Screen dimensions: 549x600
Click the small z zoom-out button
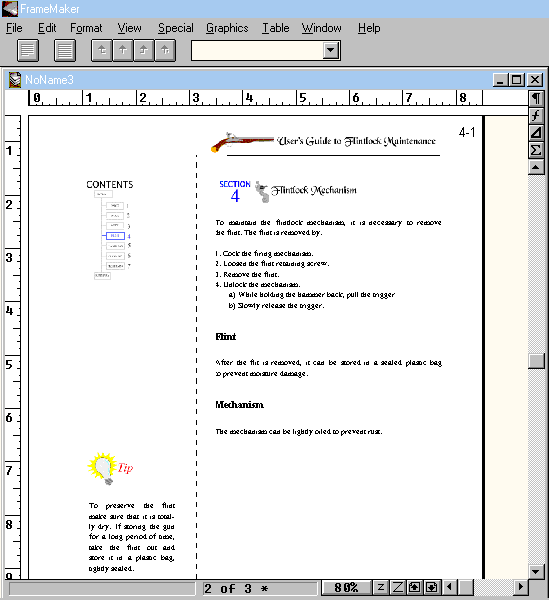pyautogui.click(x=380, y=587)
